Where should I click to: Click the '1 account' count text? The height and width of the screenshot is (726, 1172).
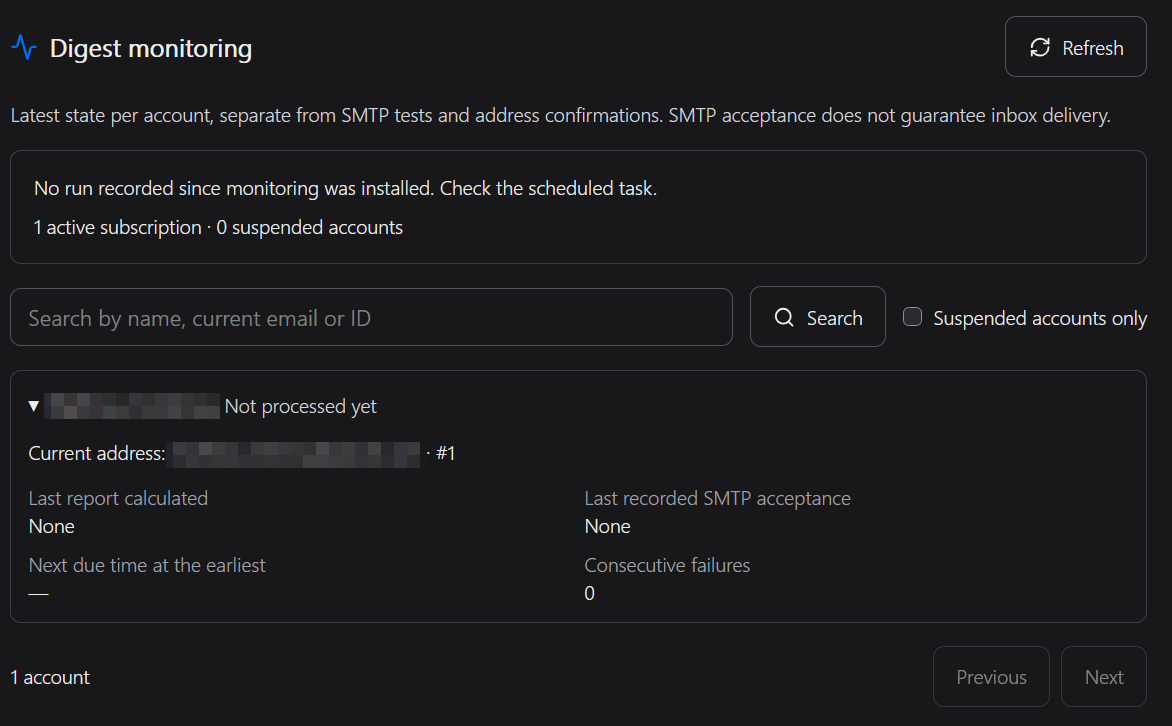[50, 677]
